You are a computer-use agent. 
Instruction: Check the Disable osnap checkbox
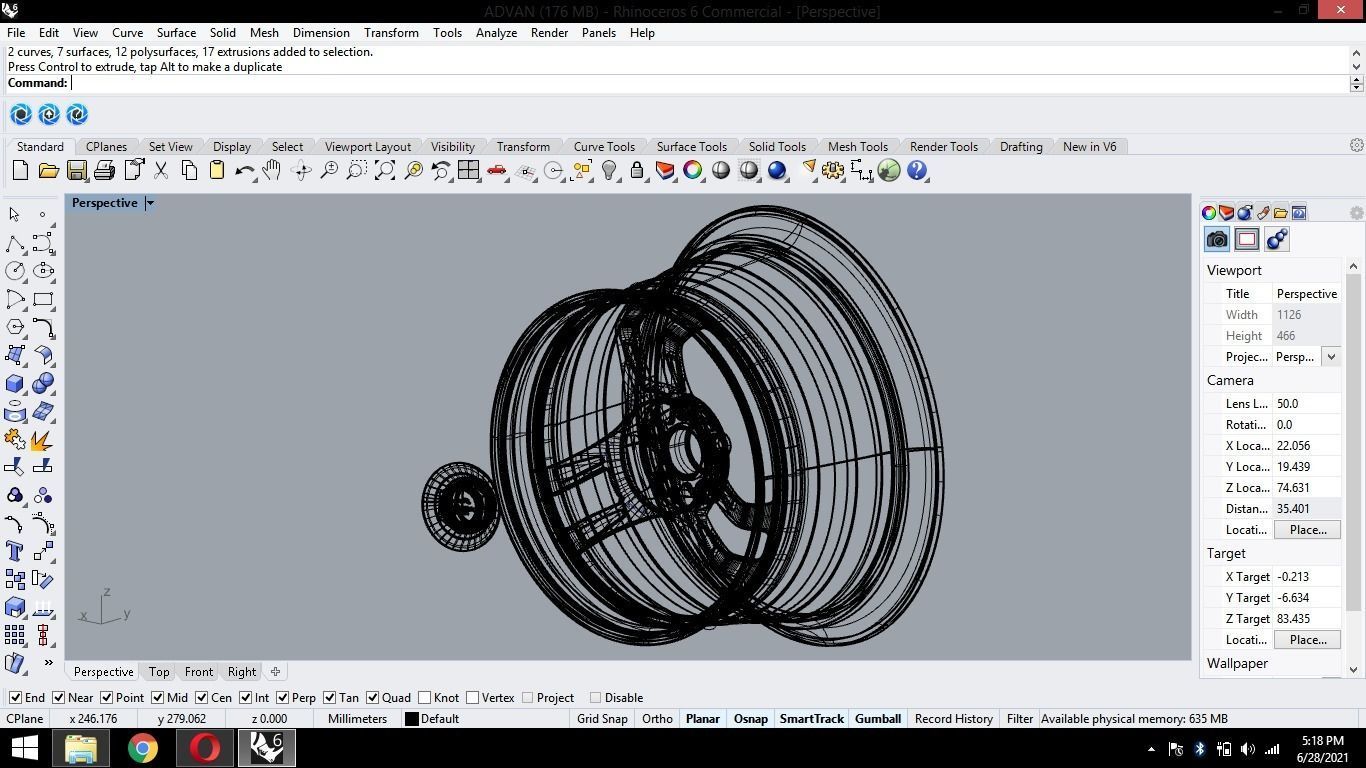click(595, 698)
